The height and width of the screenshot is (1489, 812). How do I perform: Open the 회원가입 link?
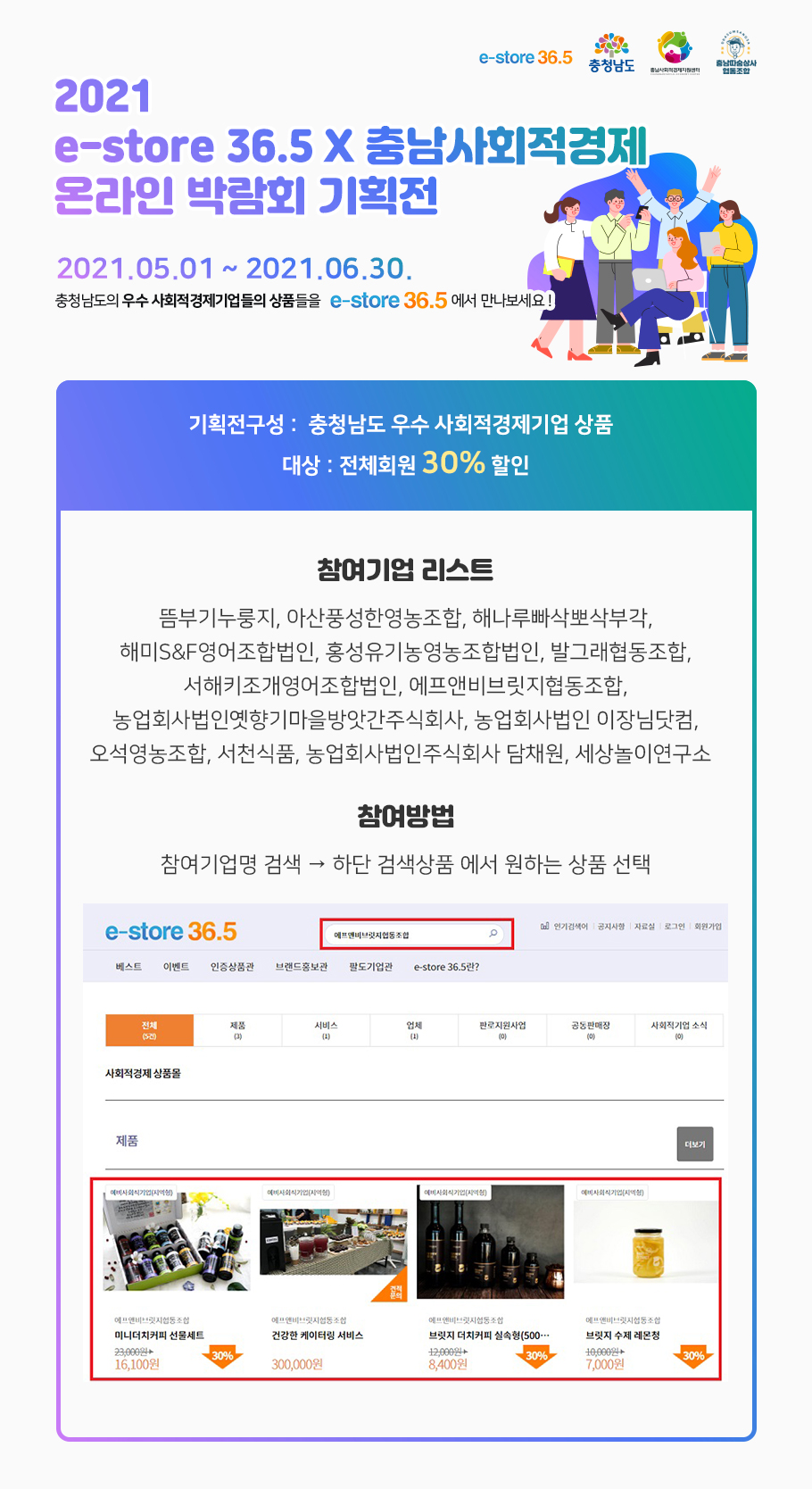click(x=708, y=927)
